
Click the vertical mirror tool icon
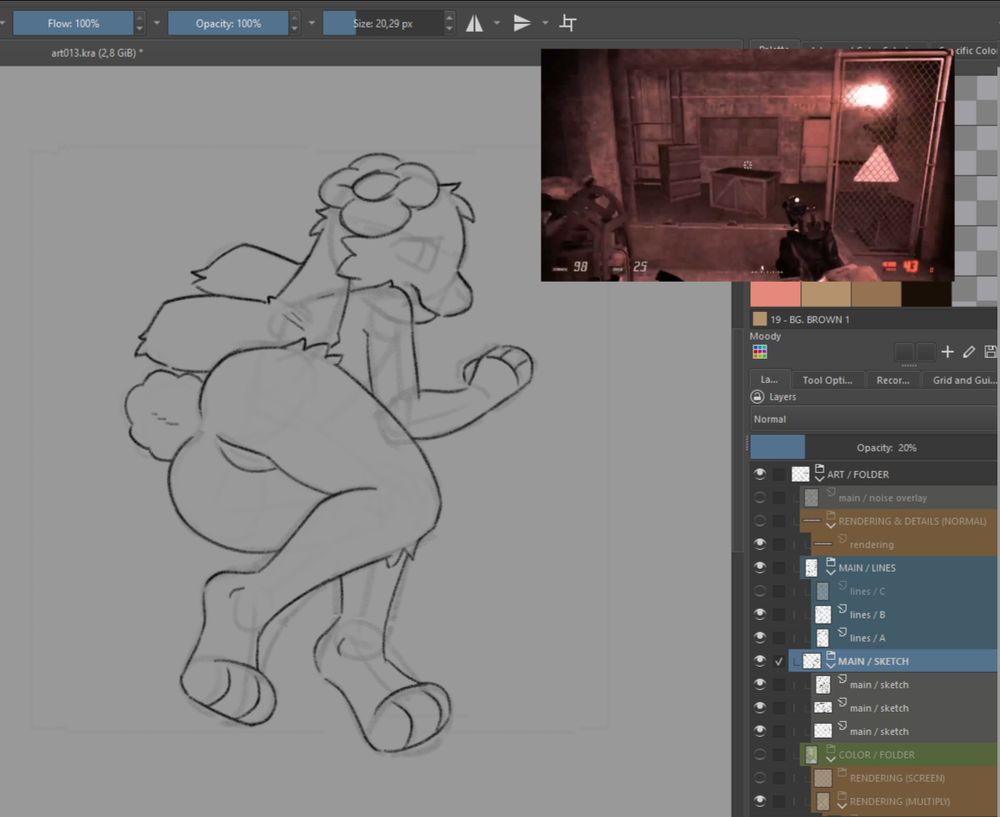pos(522,24)
